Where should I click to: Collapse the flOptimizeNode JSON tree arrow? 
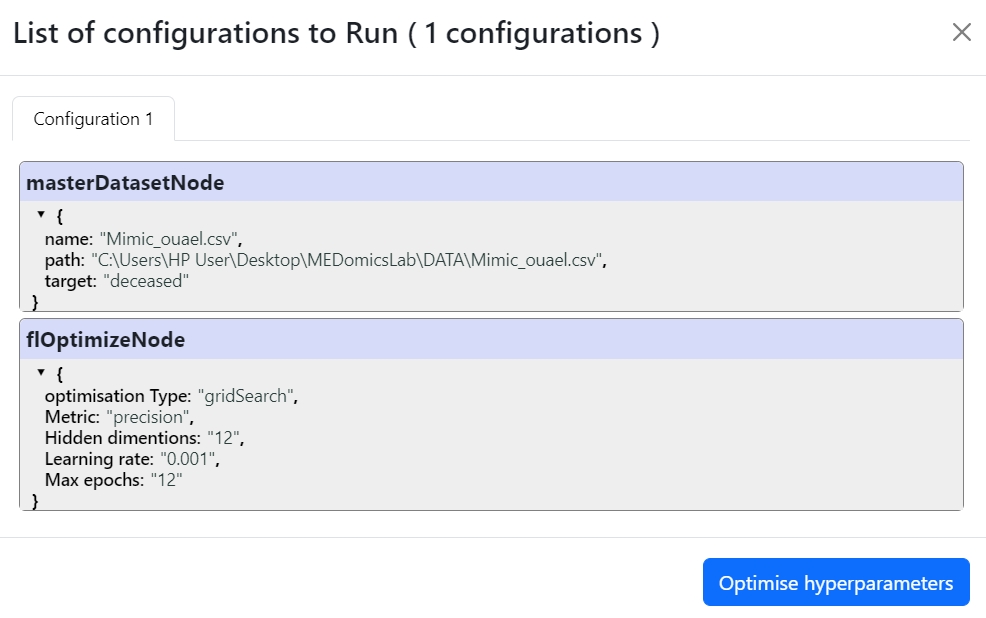click(41, 373)
